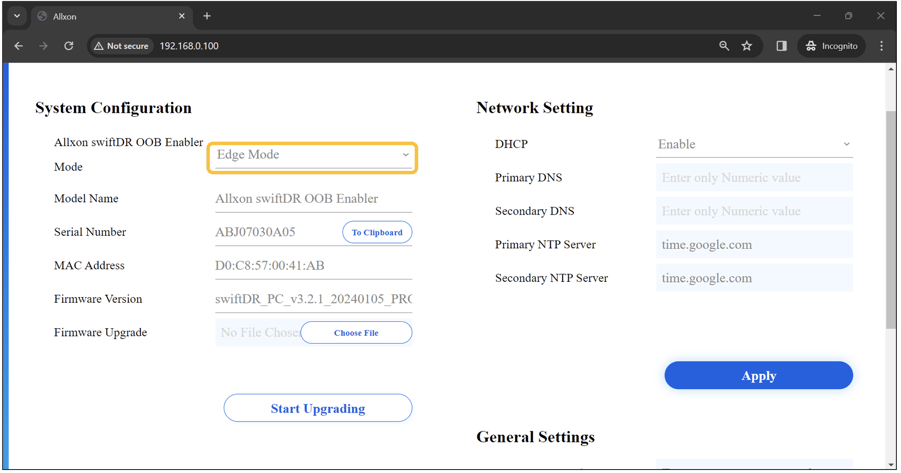Select the Allxon browser tab
Image resolution: width=901 pixels, height=473 pixels.
pos(111,16)
